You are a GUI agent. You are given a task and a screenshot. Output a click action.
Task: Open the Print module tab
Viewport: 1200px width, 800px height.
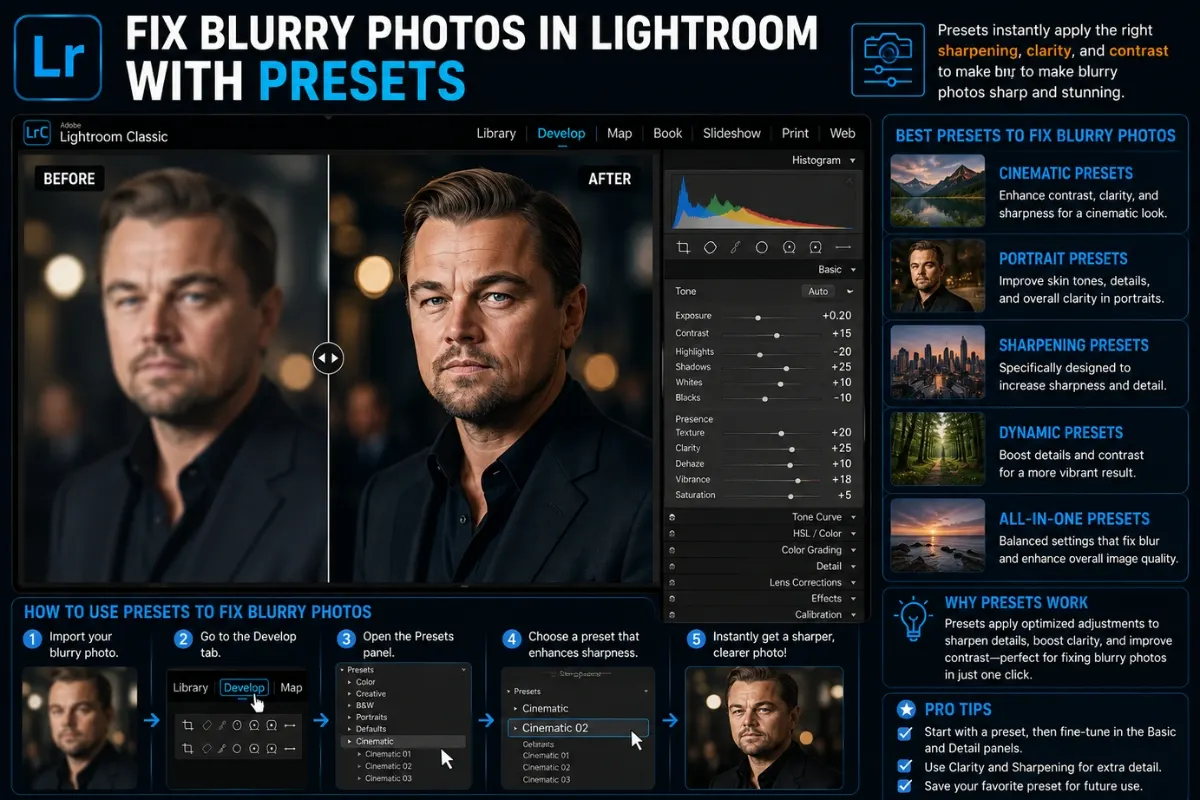click(796, 133)
